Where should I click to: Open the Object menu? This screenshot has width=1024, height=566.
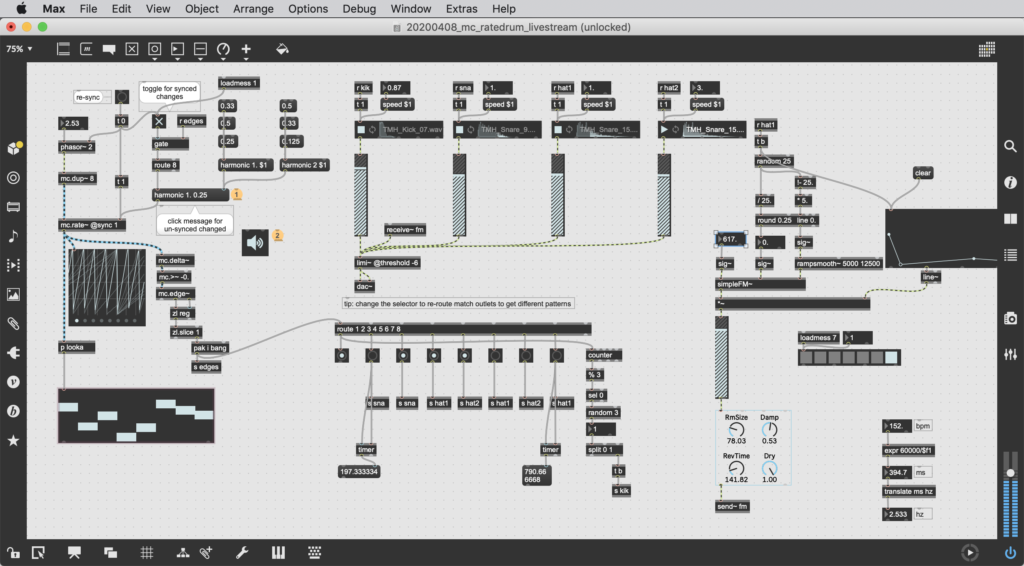pyautogui.click(x=201, y=8)
